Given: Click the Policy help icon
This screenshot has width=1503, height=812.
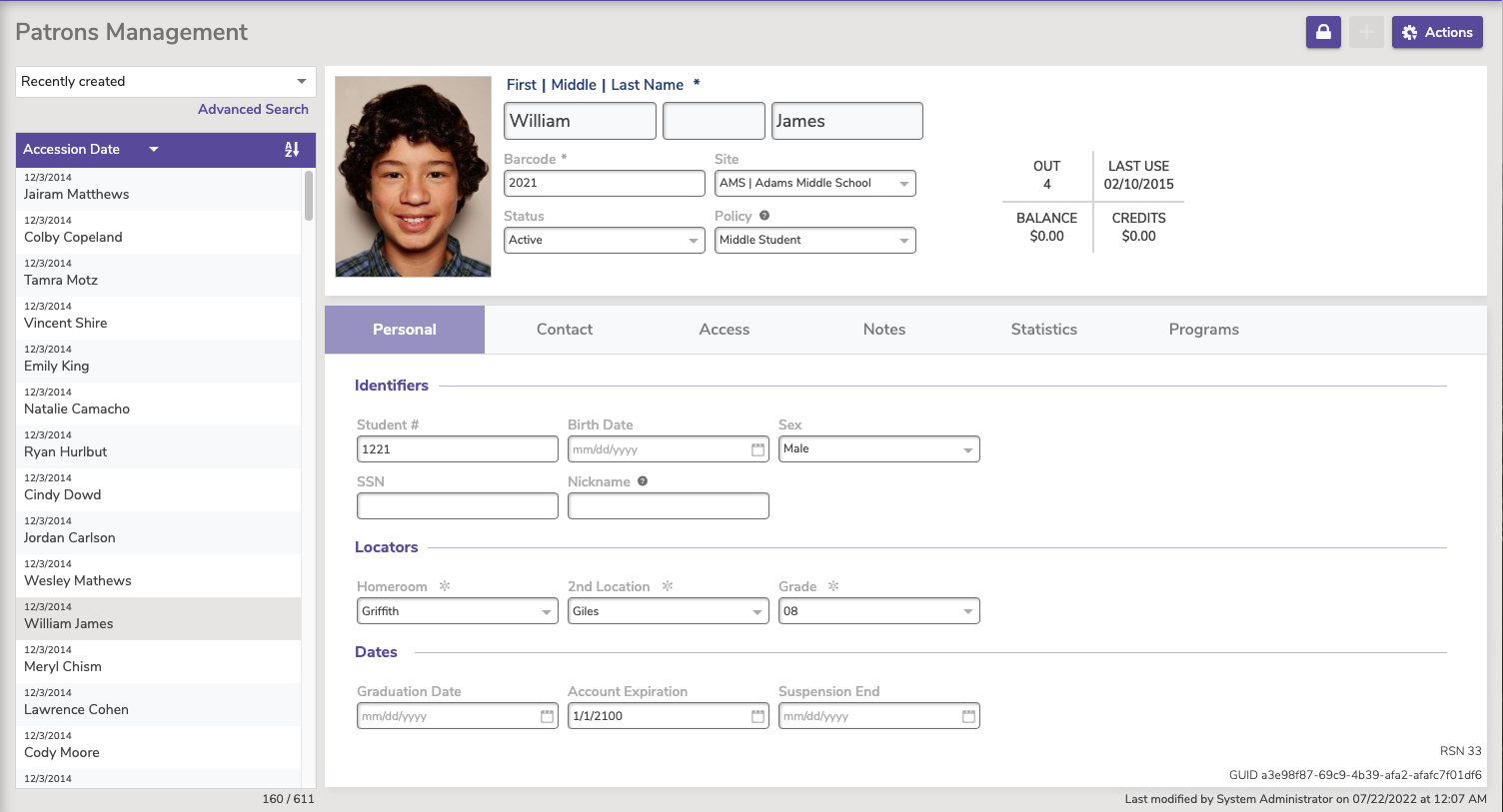Looking at the screenshot, I should pyautogui.click(x=764, y=216).
